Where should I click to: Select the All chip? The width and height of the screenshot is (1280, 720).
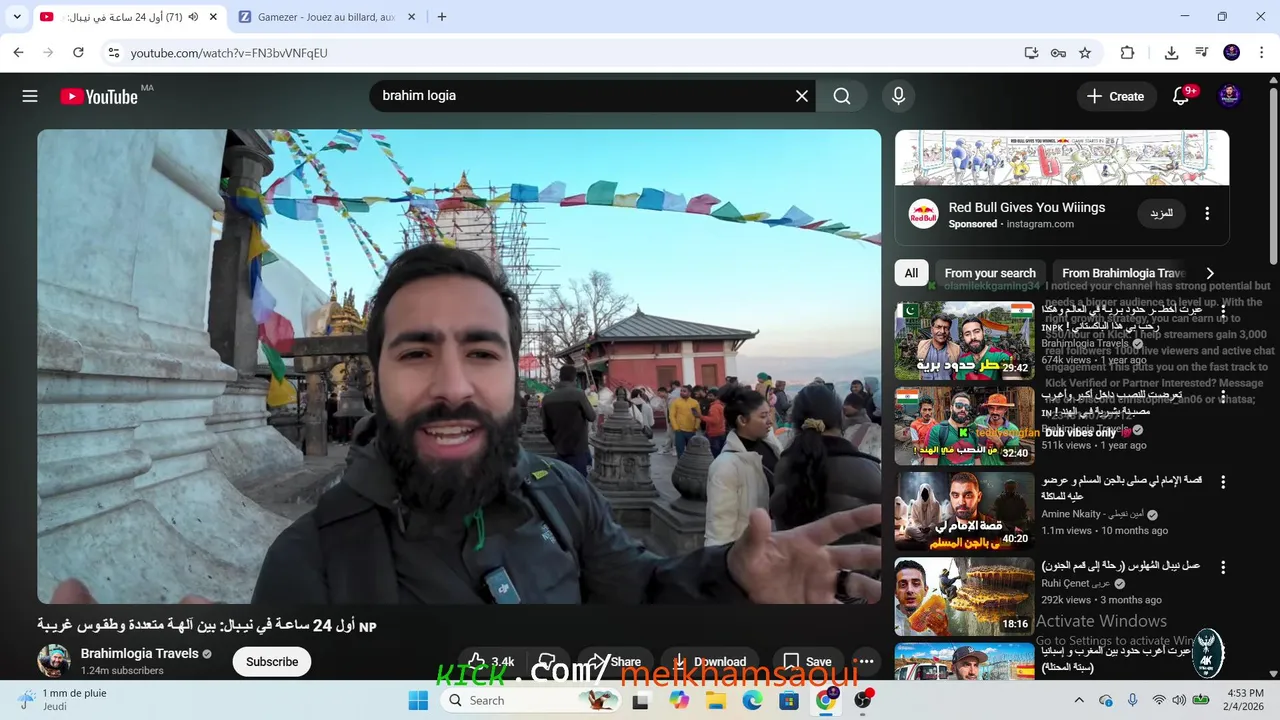pos(911,273)
